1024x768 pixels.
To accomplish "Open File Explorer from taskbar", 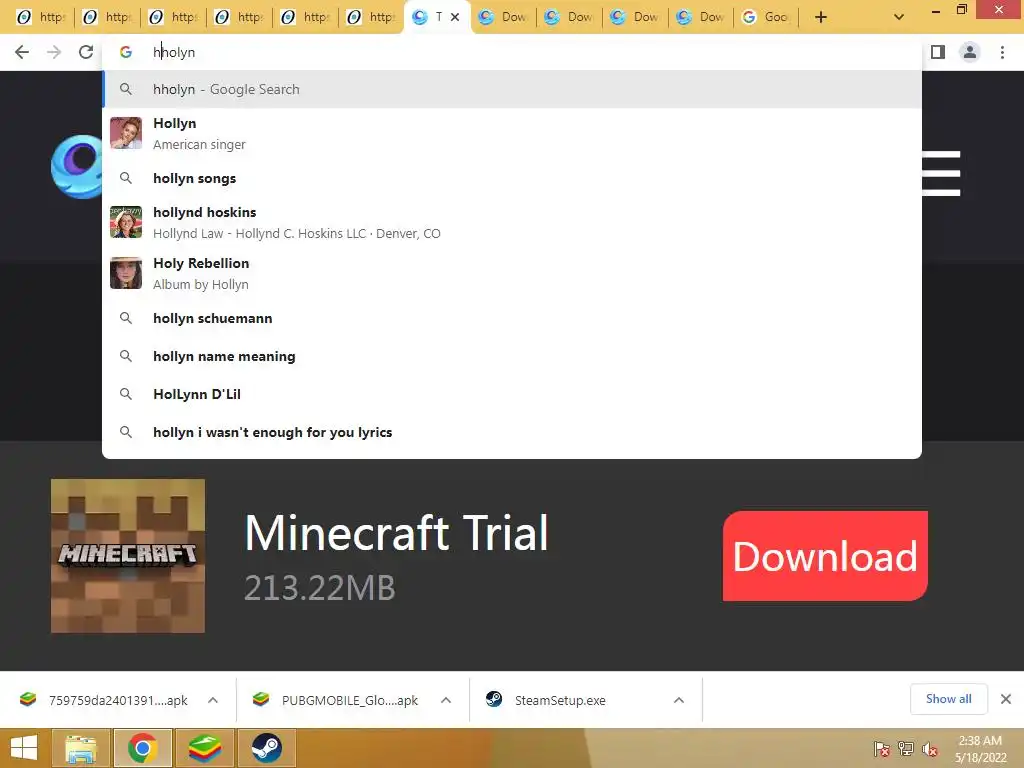I will coord(81,748).
